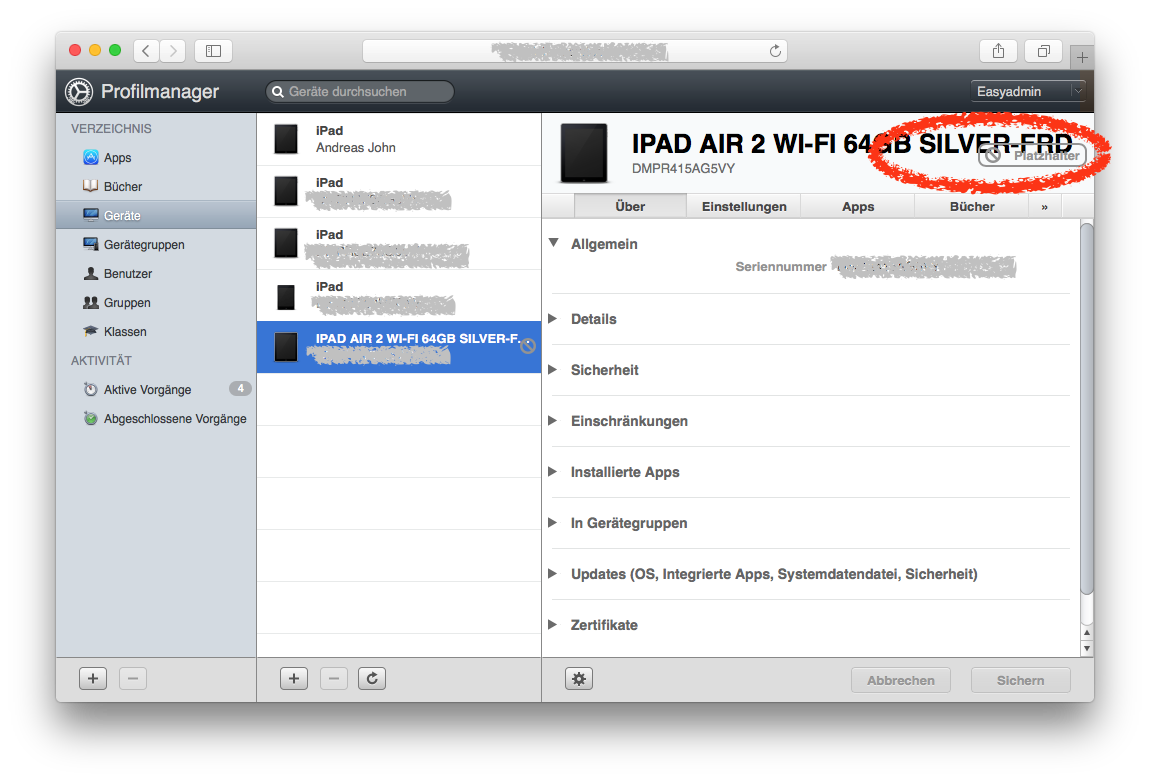Click the Seriennummer label
Viewport: 1150px width, 782px height.
[780, 266]
